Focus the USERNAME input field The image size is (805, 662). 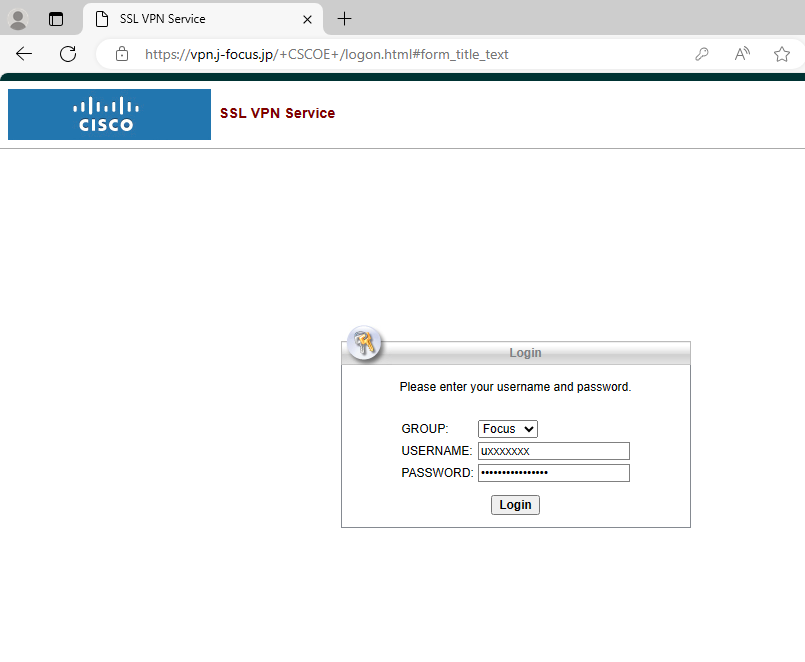pyautogui.click(x=553, y=451)
